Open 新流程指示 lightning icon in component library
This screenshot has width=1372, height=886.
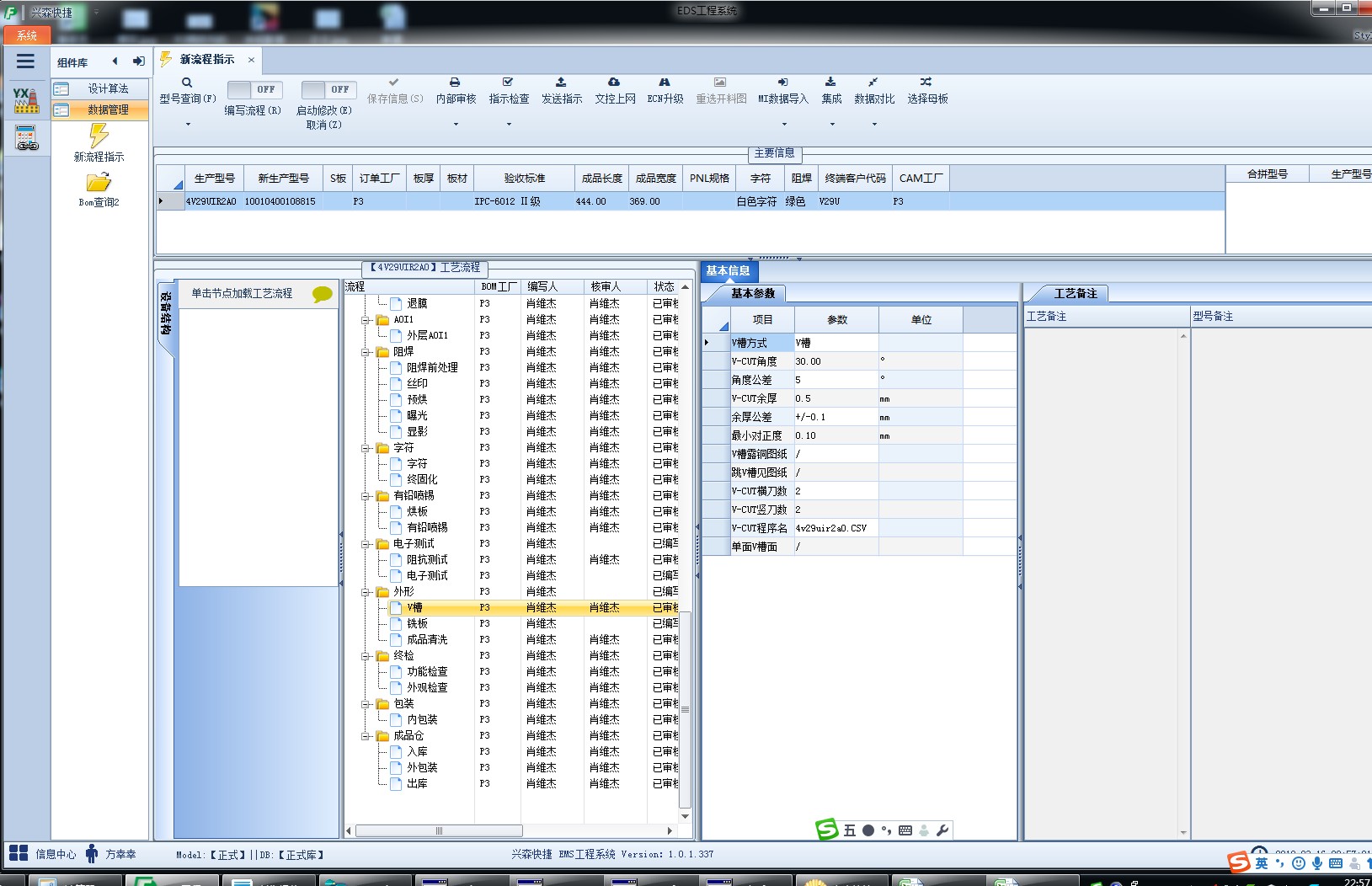[x=99, y=135]
